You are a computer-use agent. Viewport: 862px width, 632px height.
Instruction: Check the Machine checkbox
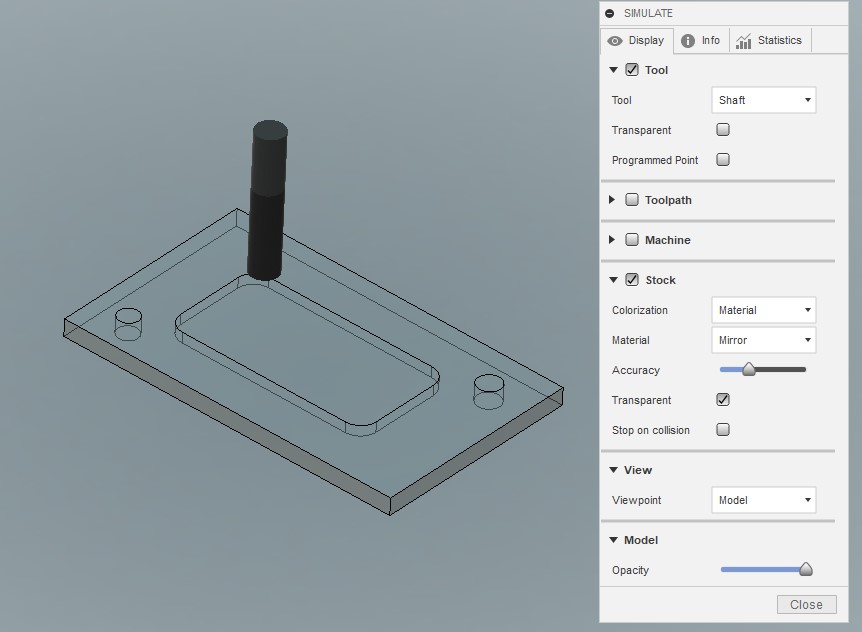click(x=632, y=240)
